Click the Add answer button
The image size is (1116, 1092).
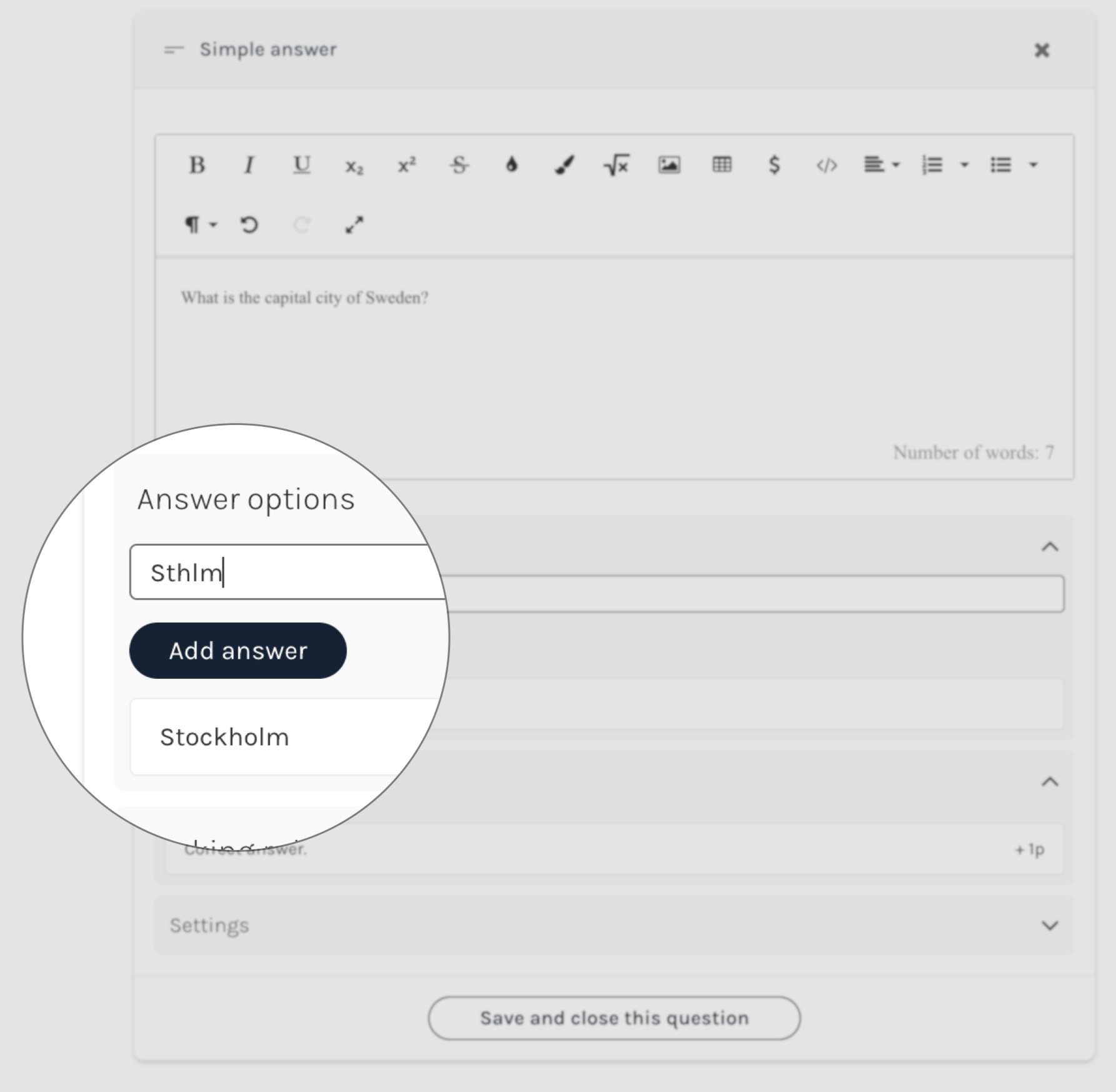[238, 651]
